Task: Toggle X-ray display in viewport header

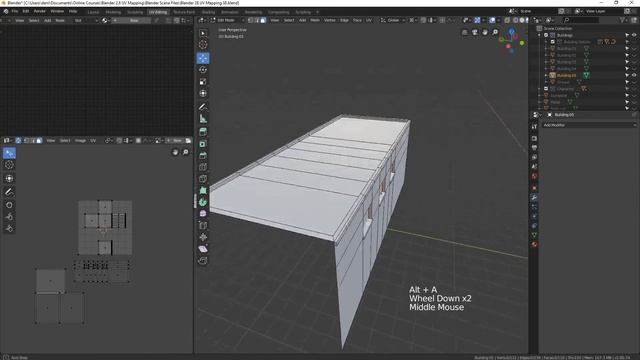Action: coord(507,20)
